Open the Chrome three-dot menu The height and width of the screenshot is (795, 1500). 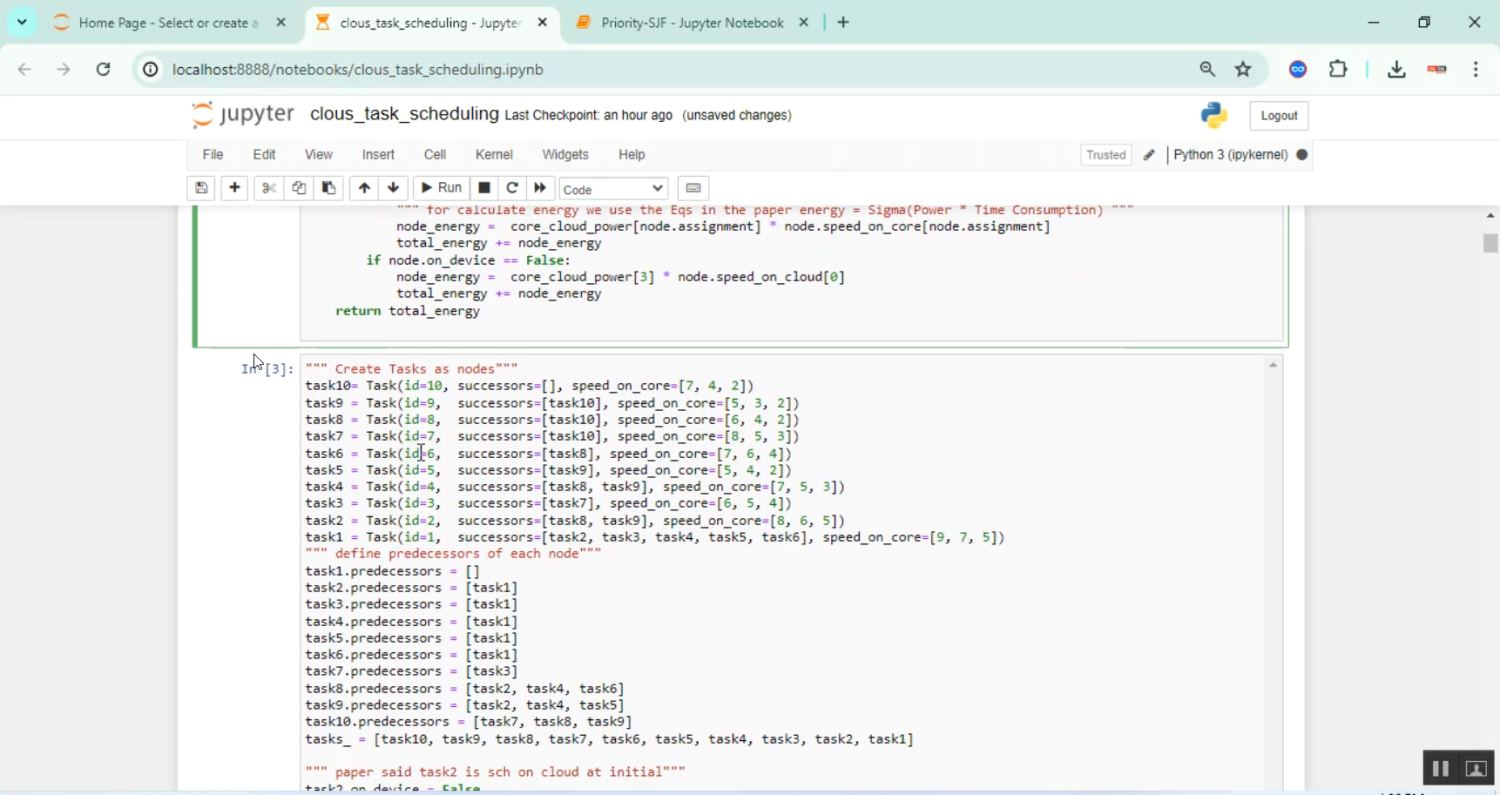tap(1476, 69)
